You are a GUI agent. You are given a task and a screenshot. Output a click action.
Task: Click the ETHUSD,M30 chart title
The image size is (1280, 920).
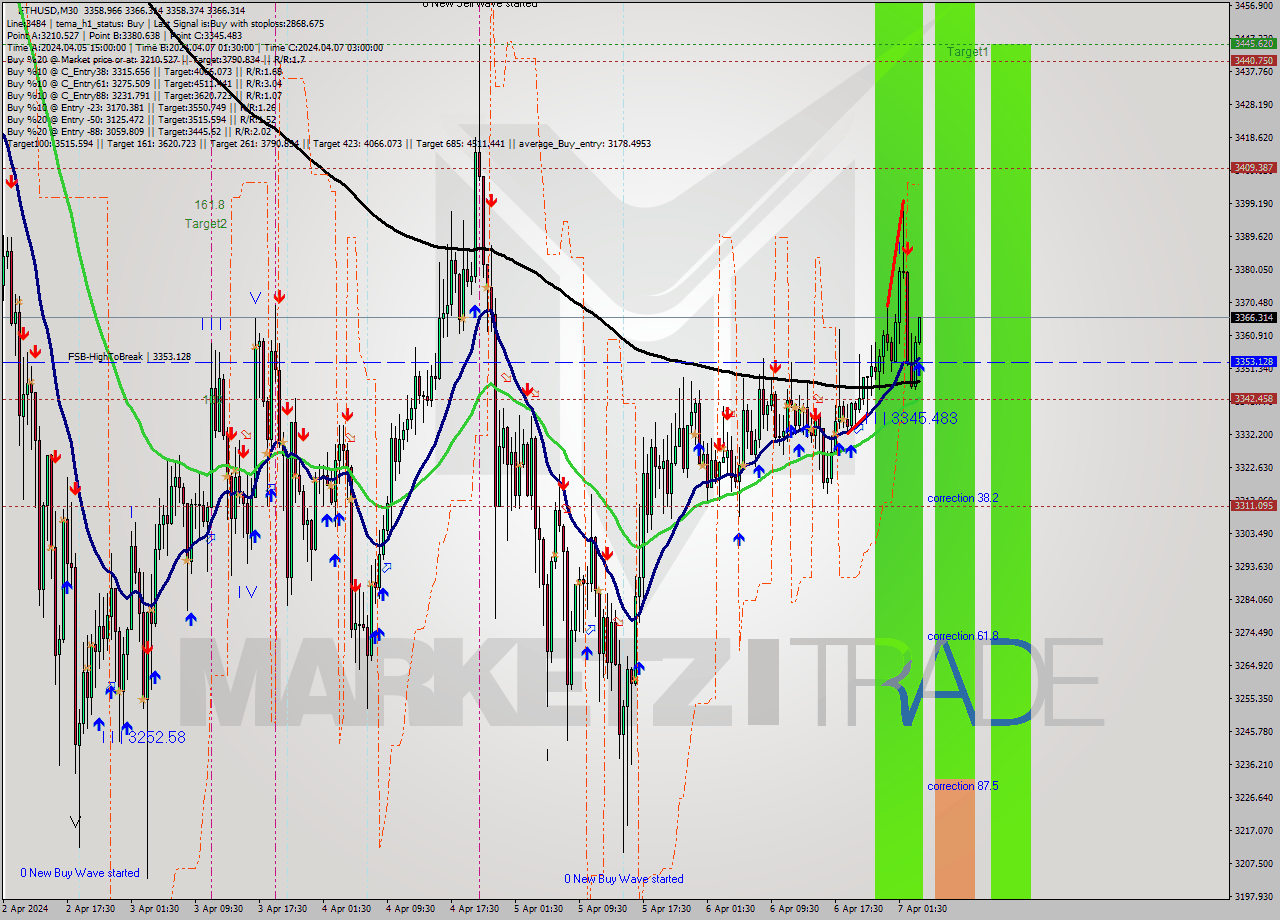tap(40, 7)
